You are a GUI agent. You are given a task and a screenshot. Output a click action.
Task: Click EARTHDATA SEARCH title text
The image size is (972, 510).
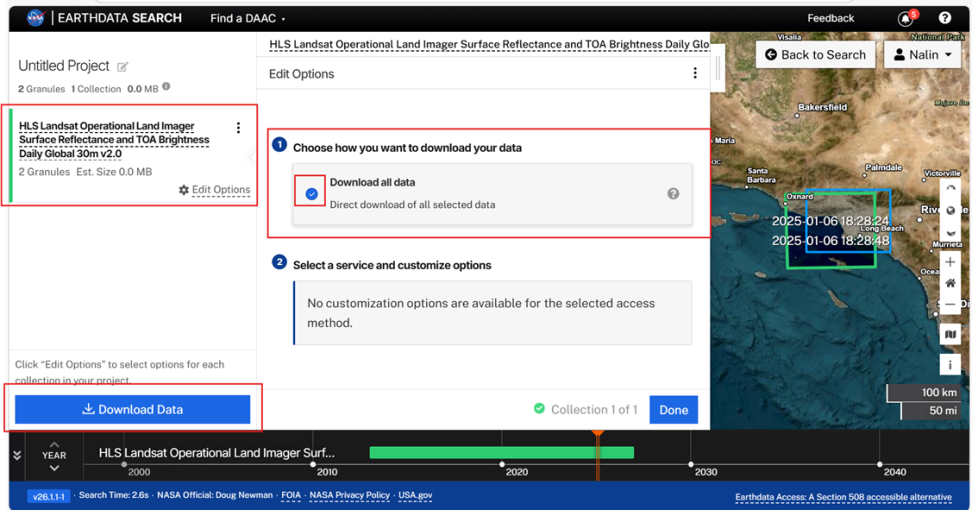click(120, 18)
